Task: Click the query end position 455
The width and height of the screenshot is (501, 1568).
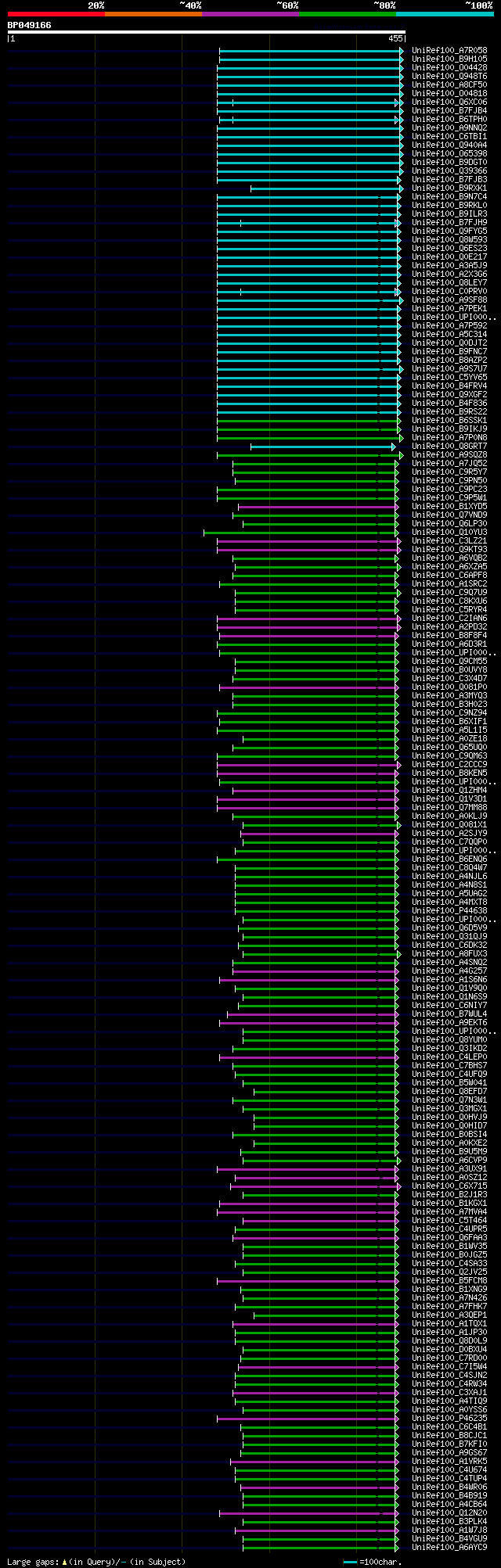Action: pyautogui.click(x=395, y=38)
